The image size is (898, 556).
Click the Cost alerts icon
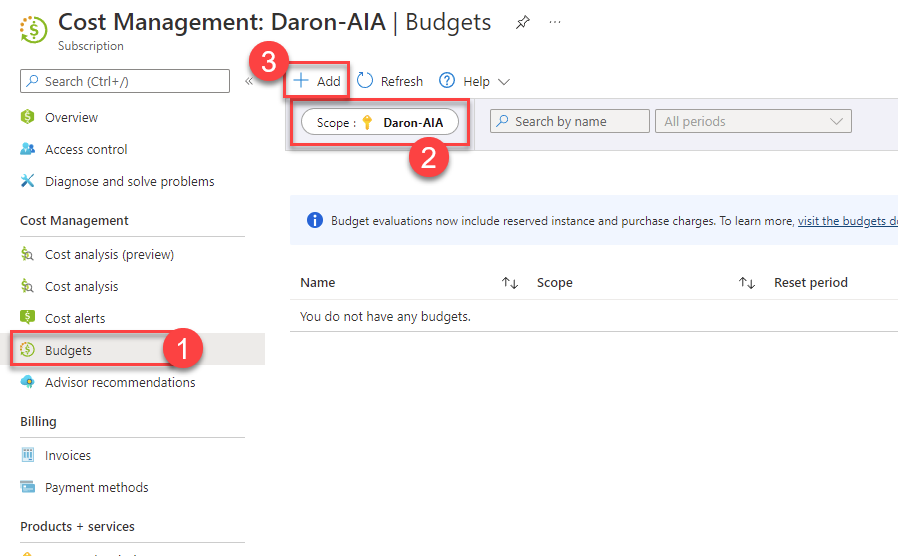[27, 317]
